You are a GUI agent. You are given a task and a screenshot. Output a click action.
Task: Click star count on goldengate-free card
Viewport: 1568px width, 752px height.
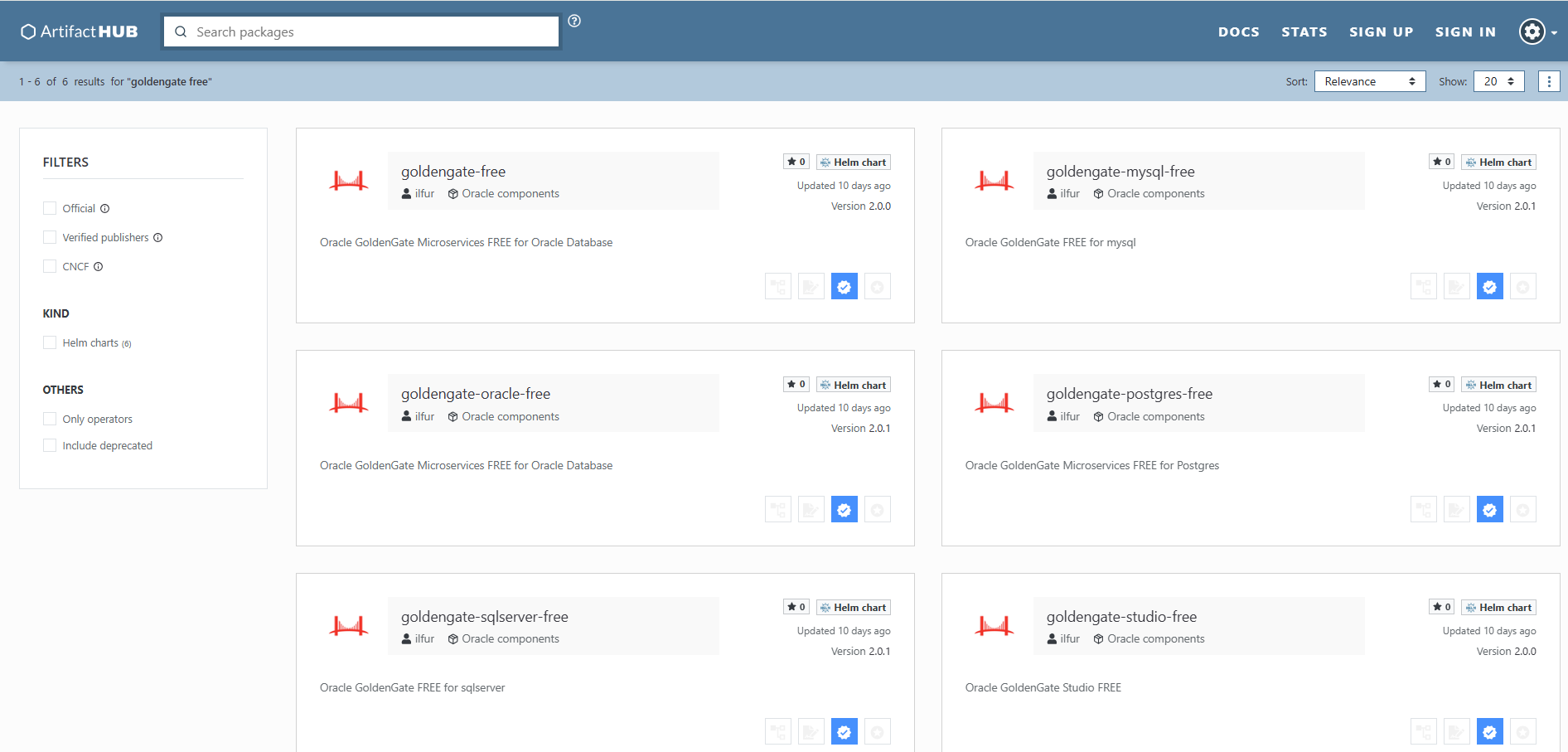click(796, 162)
